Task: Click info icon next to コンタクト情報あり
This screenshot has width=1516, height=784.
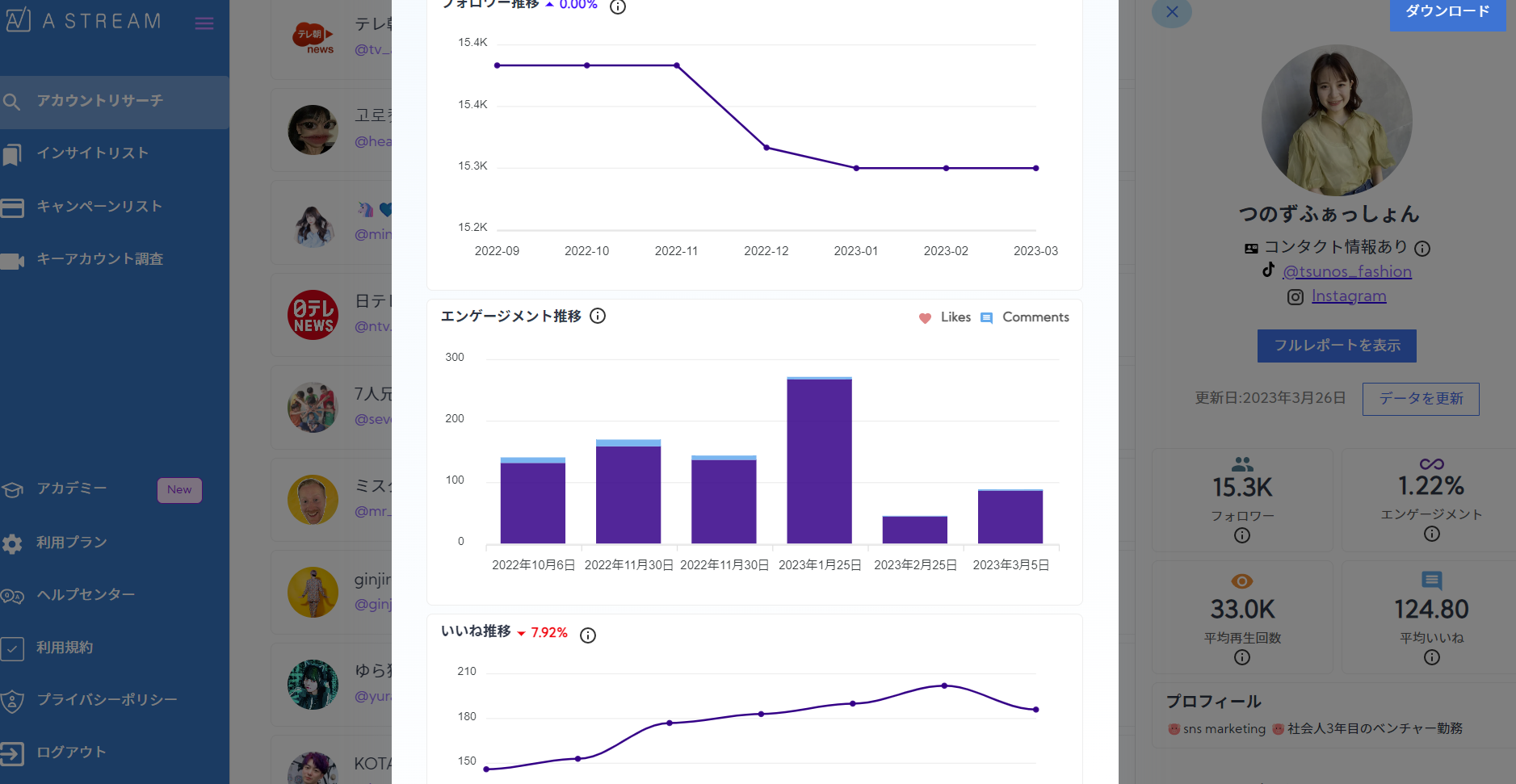Action: [x=1422, y=249]
